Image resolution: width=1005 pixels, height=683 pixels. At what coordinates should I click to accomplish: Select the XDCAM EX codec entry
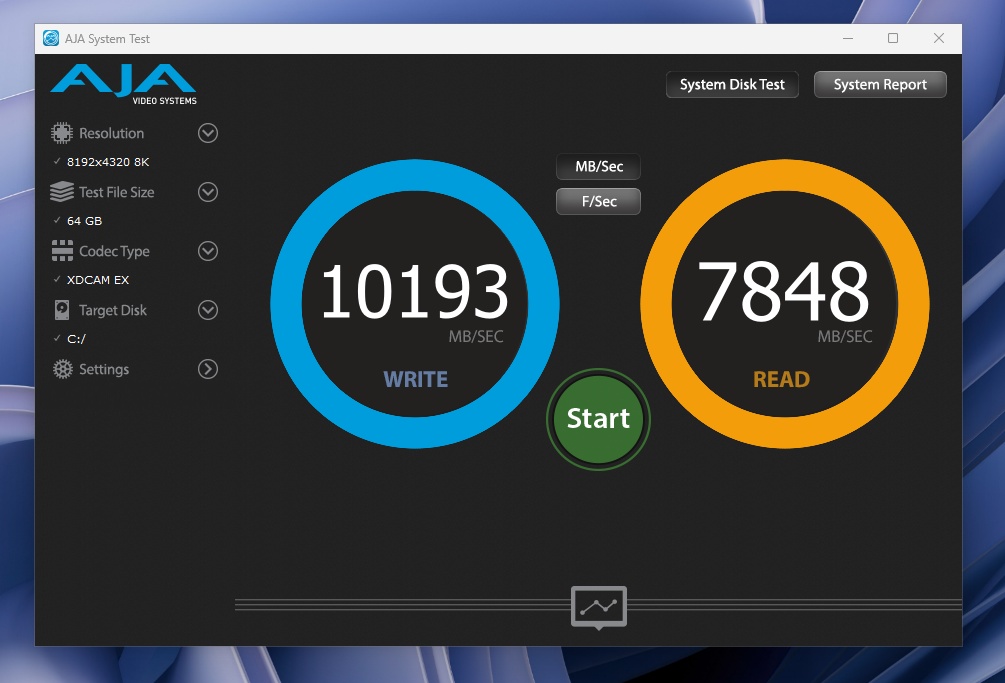coord(98,280)
